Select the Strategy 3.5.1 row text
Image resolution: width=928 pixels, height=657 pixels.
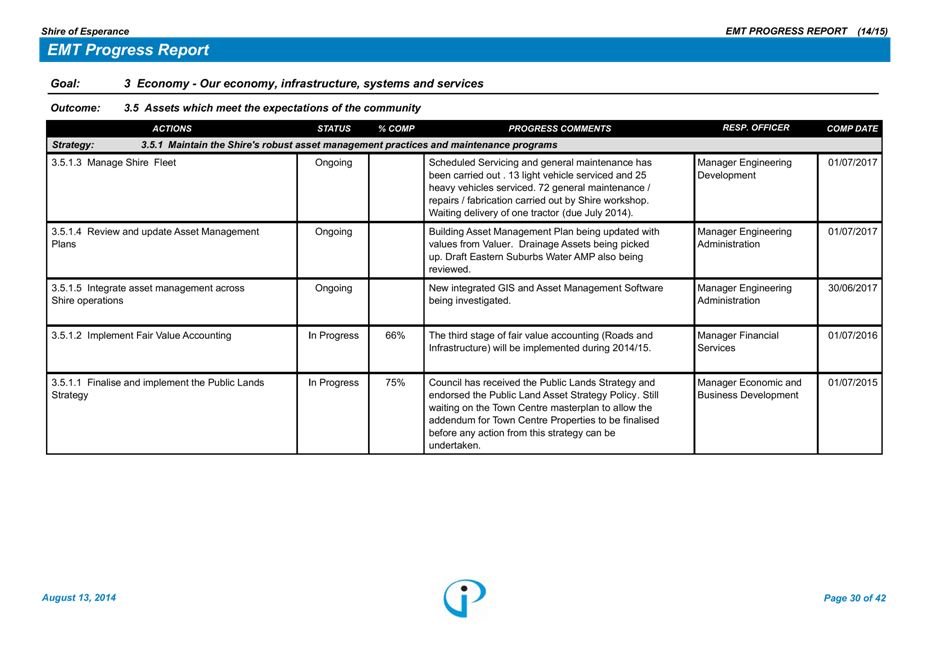[x=349, y=145]
